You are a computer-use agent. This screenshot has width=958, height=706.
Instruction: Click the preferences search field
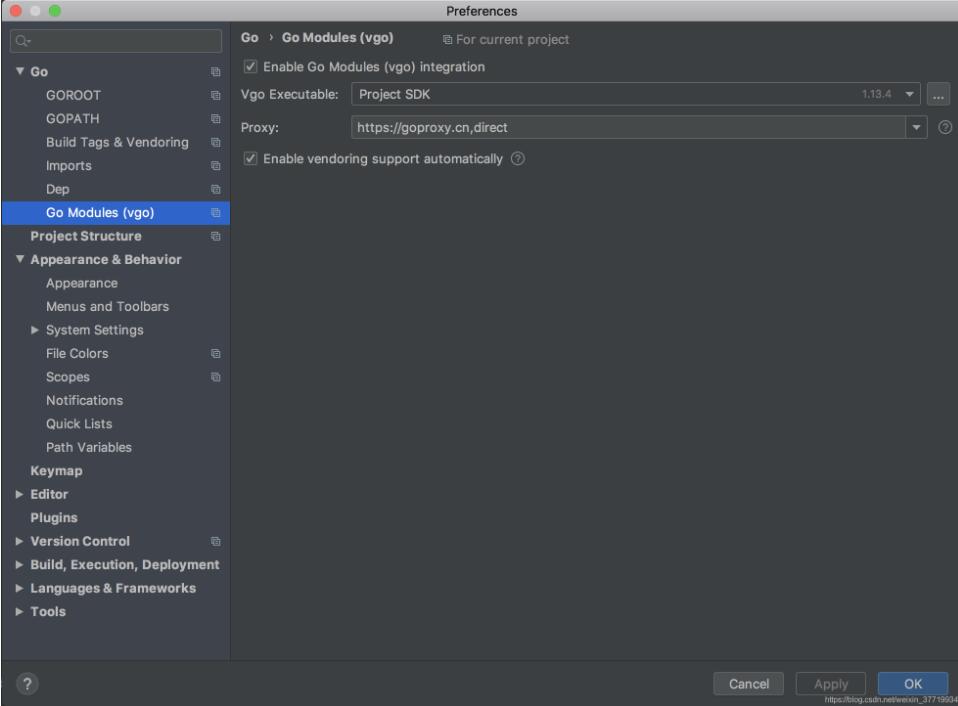coord(116,41)
